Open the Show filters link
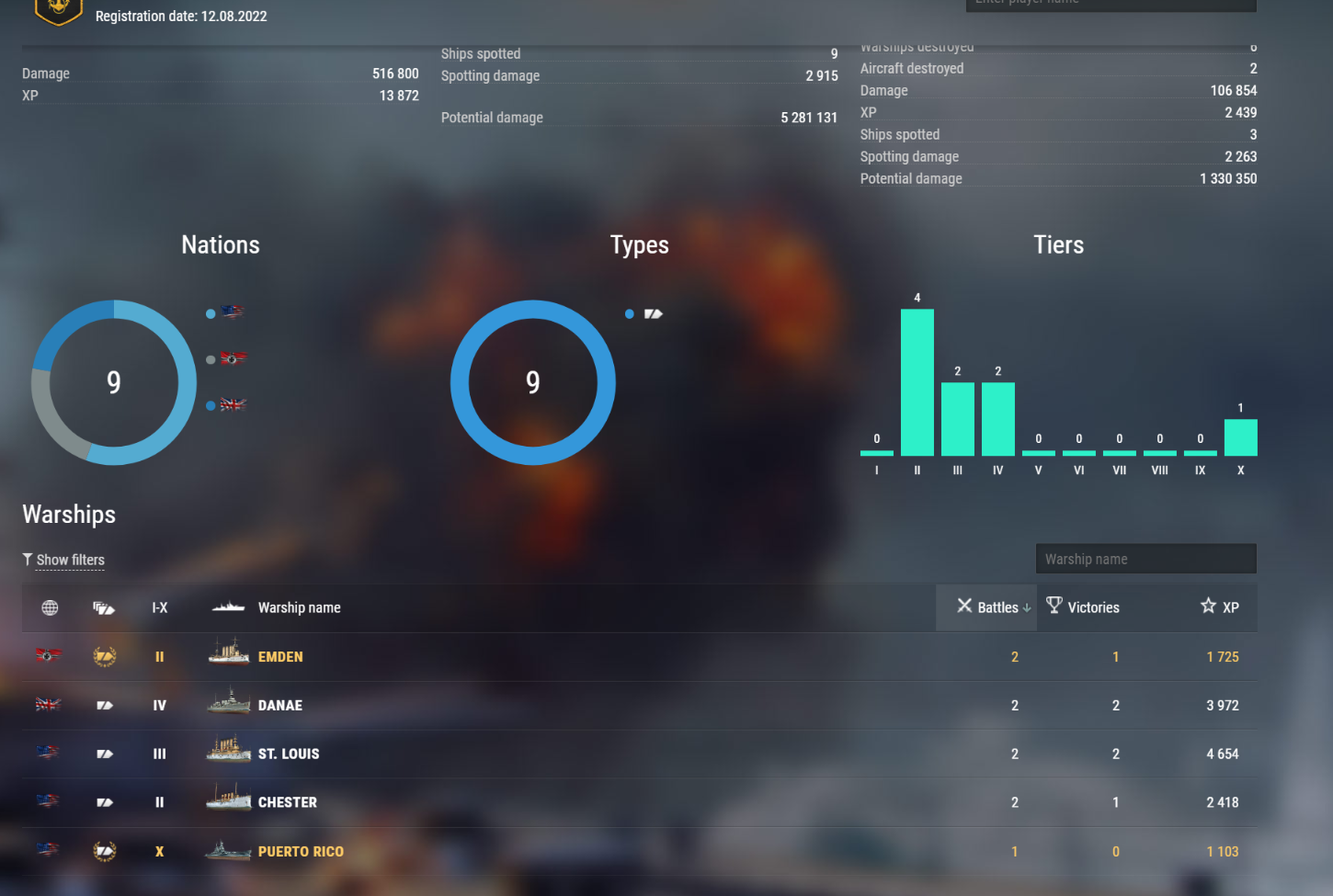Screen dimensions: 1333x896 [x=70, y=560]
